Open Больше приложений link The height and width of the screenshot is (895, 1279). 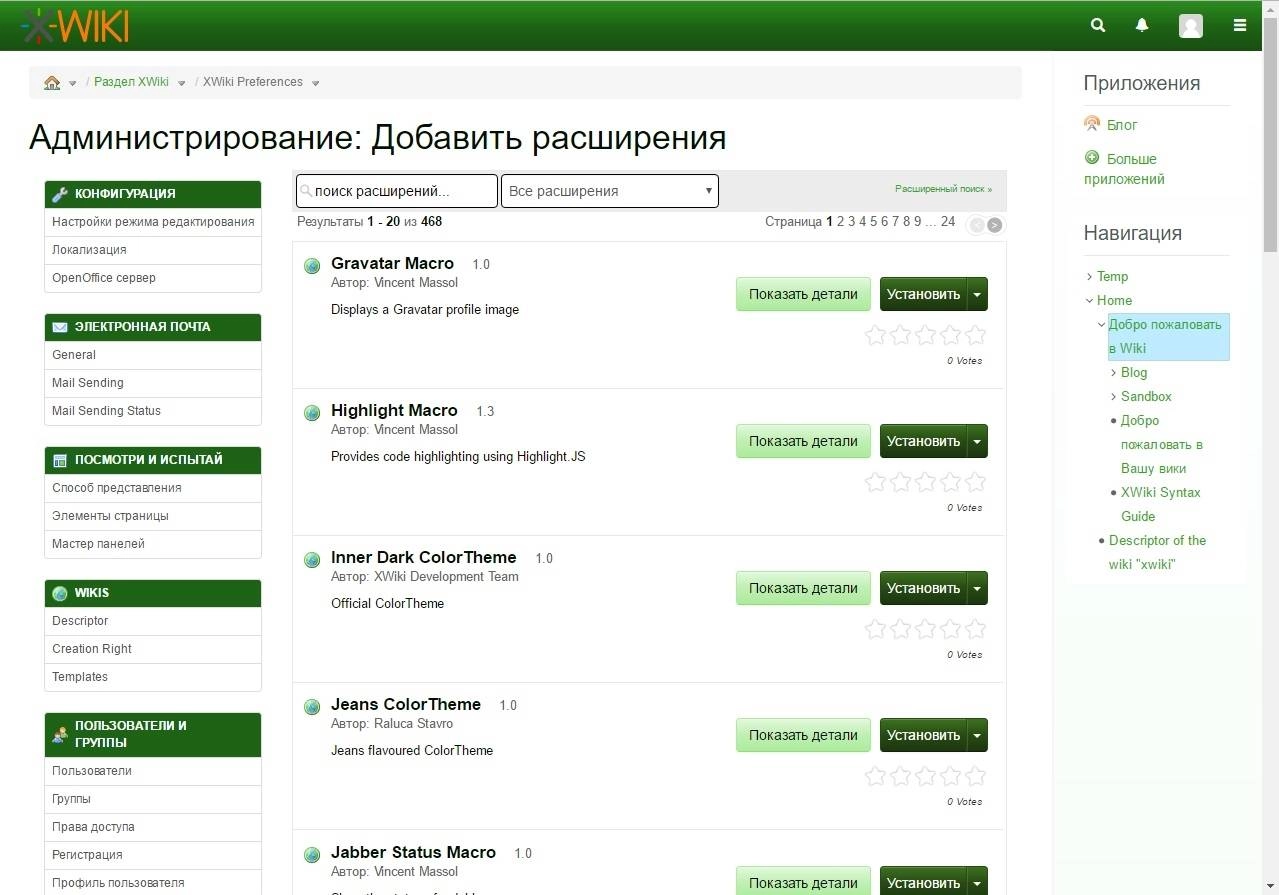(x=1124, y=169)
